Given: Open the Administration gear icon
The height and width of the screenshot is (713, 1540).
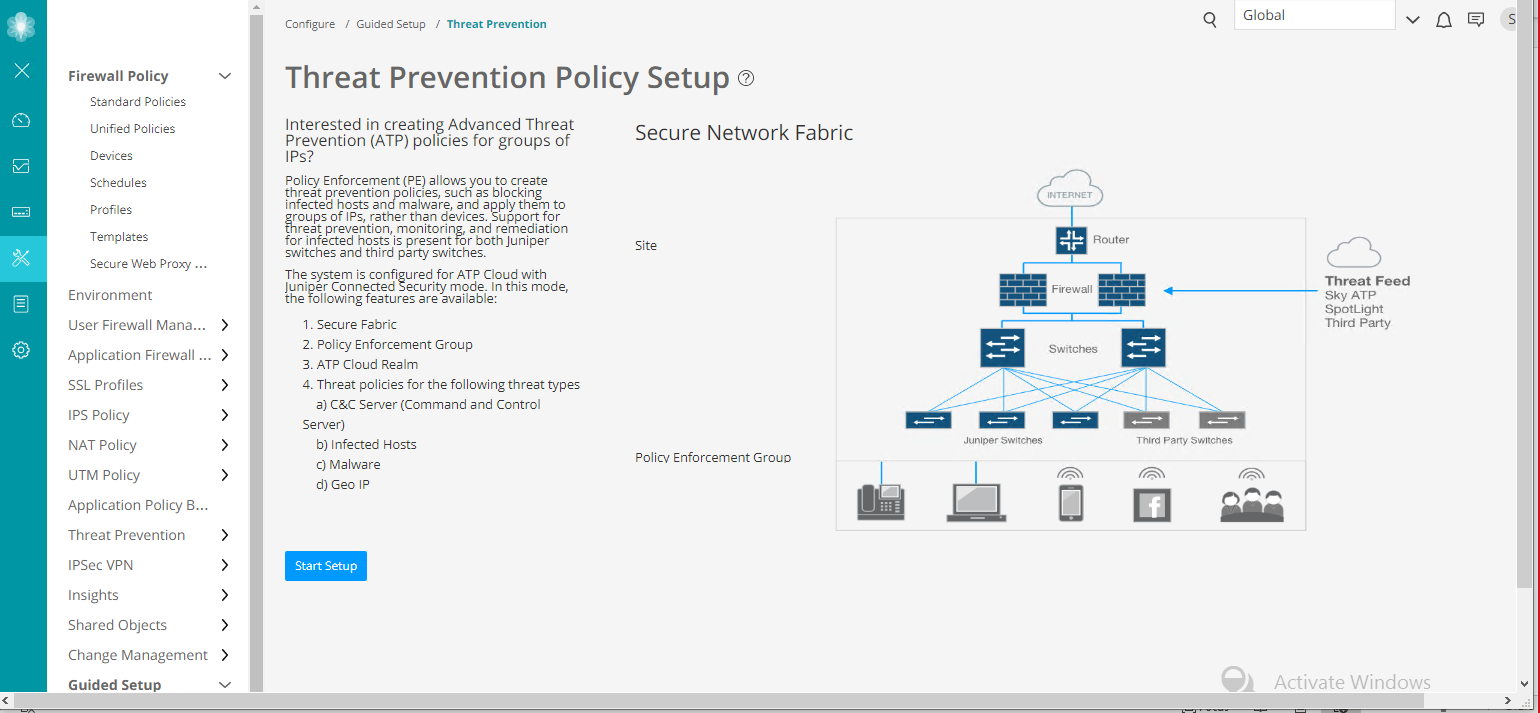Looking at the screenshot, I should 22,349.
